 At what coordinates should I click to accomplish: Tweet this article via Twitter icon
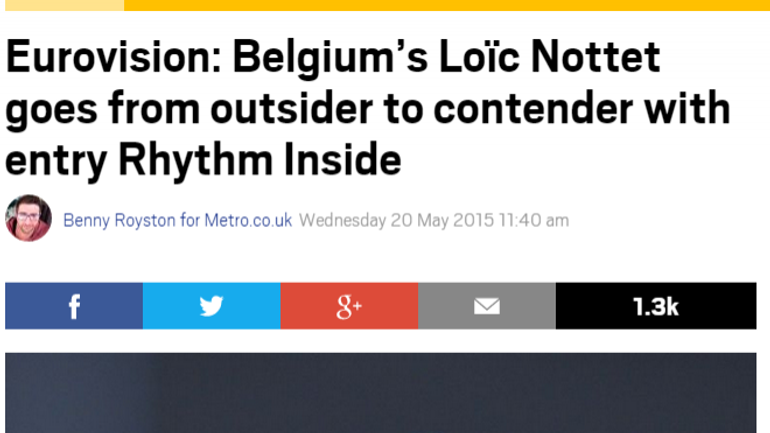[211, 306]
